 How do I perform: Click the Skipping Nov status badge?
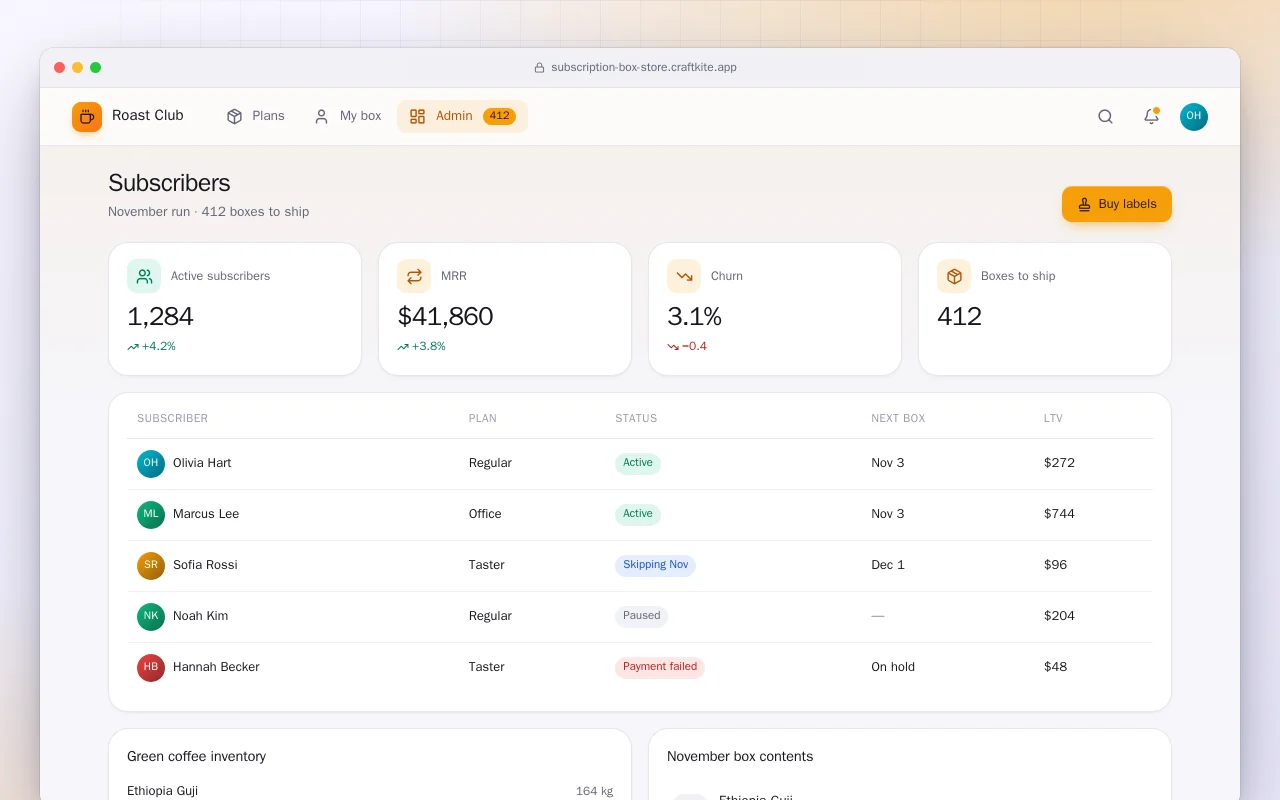[655, 565]
